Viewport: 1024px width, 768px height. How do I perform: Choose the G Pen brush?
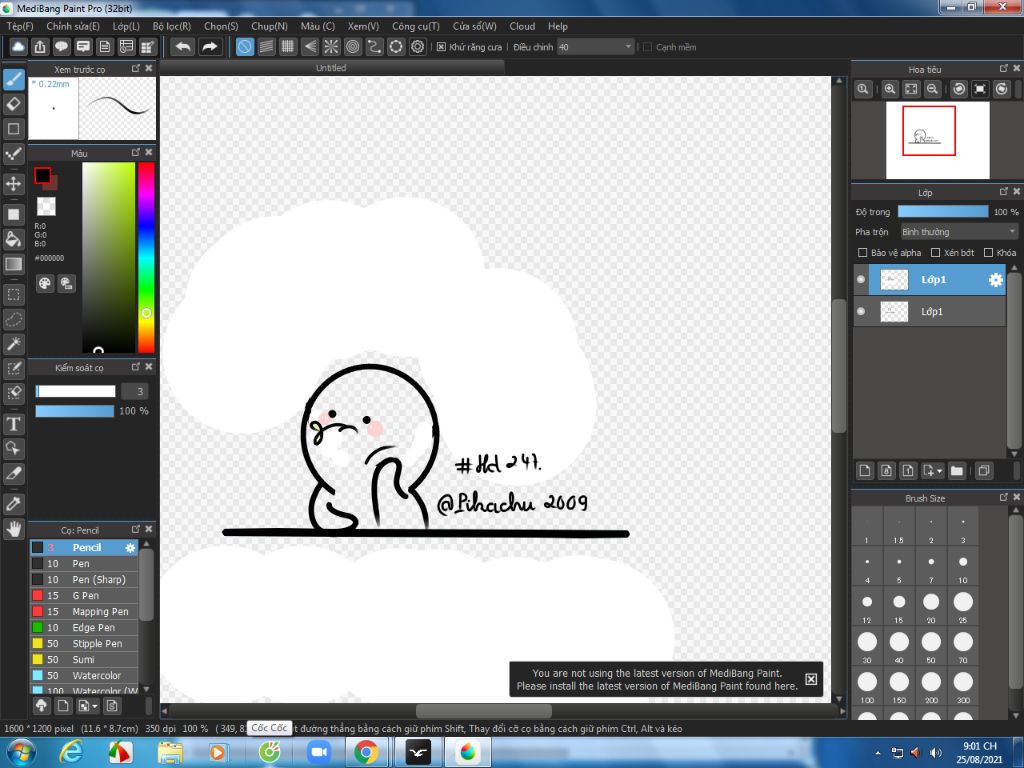pos(84,596)
